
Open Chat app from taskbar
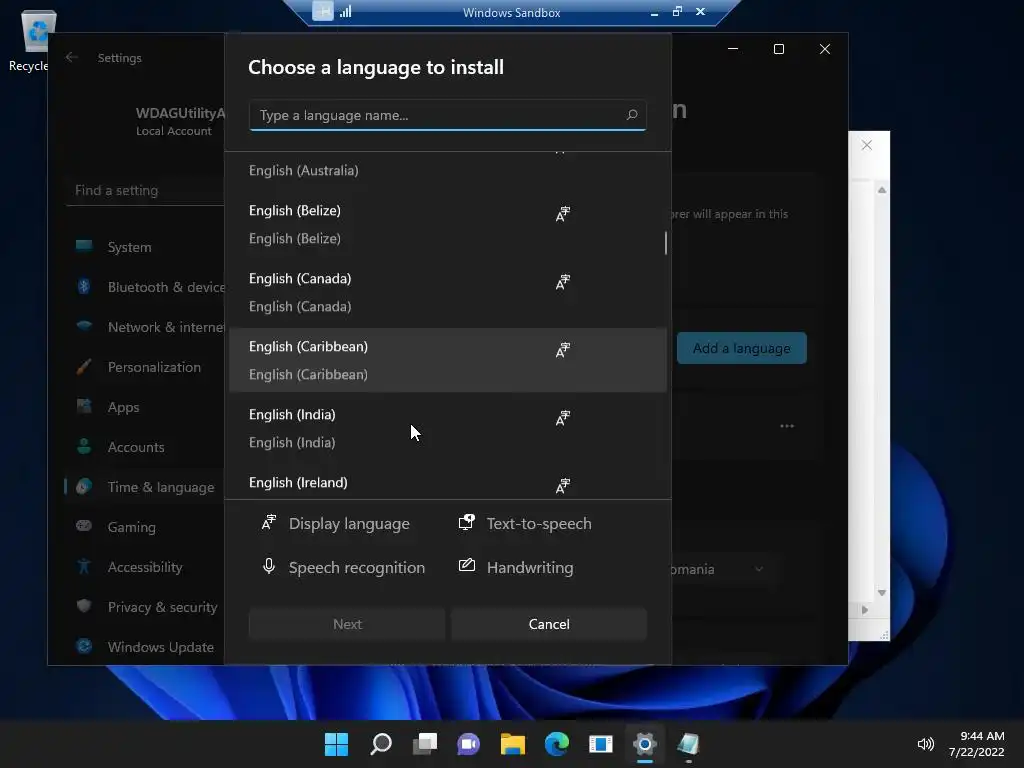[x=468, y=744]
